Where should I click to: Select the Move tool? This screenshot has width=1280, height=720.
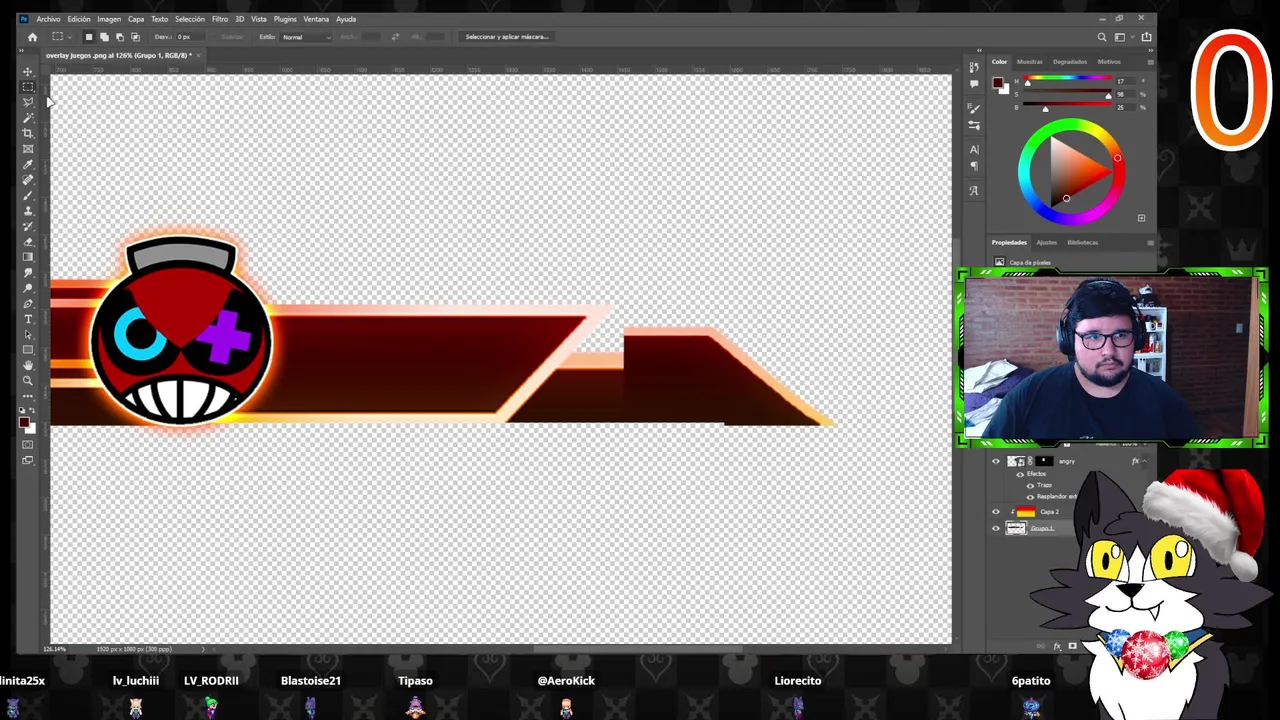click(28, 72)
